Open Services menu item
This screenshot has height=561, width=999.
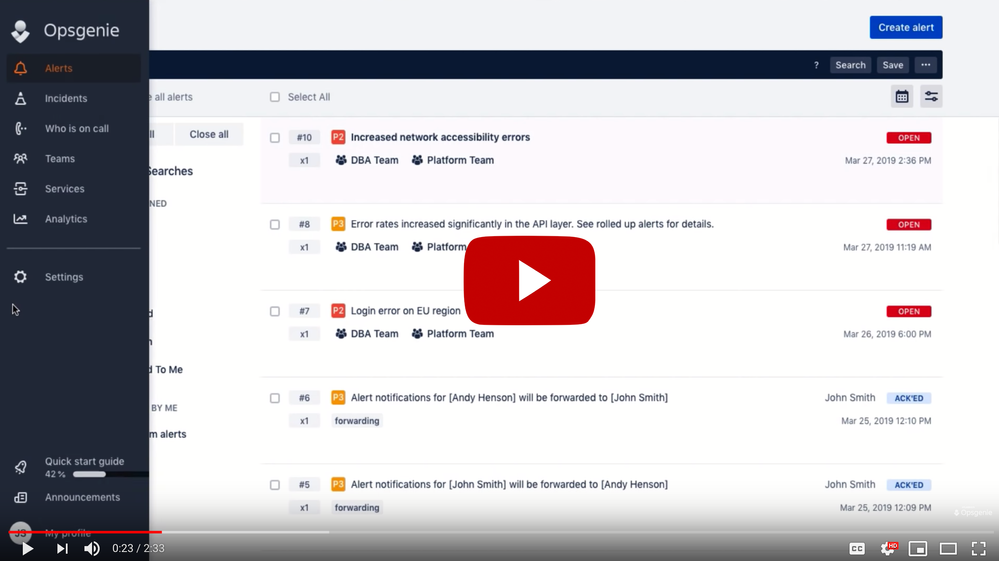click(64, 188)
